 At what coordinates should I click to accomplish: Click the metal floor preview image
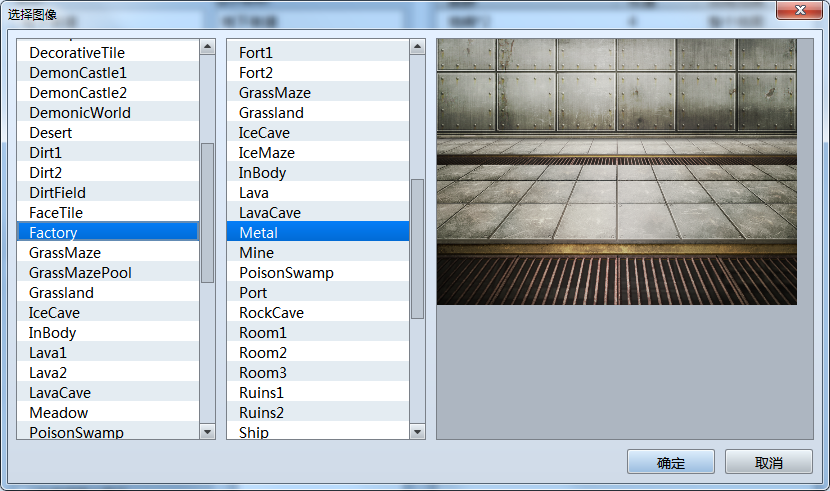617,171
